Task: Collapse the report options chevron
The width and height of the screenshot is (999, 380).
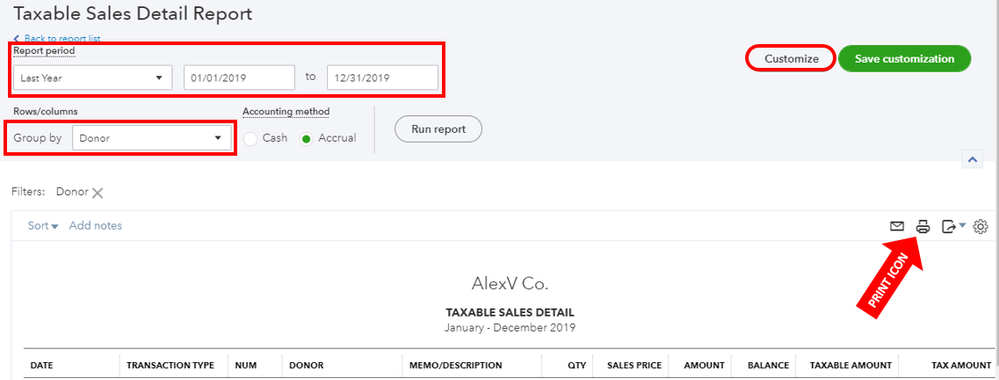Action: [x=972, y=160]
